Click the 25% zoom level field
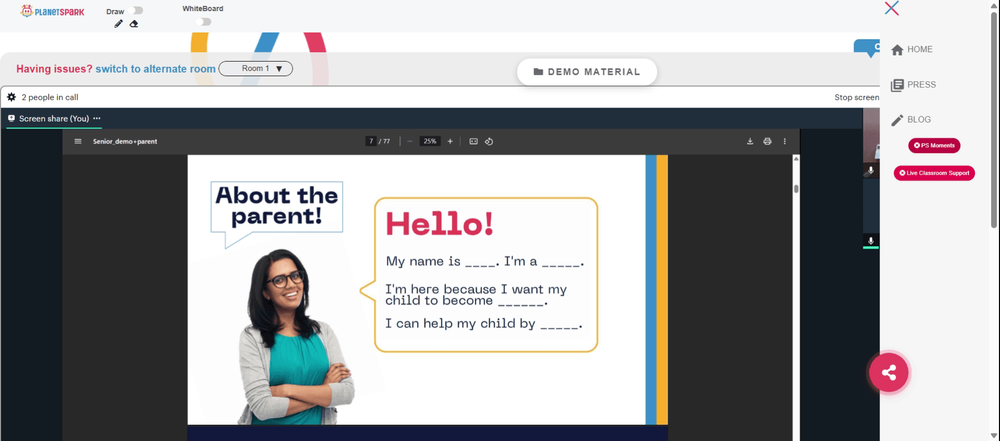The width and height of the screenshot is (1000, 441). pos(430,141)
